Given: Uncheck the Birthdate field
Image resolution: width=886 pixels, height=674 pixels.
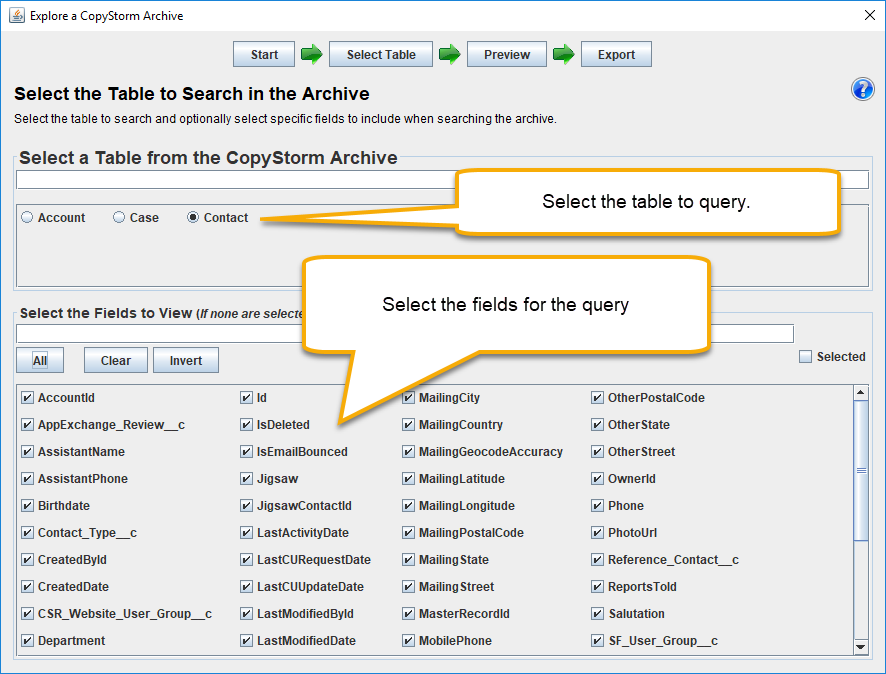Looking at the screenshot, I should point(27,506).
